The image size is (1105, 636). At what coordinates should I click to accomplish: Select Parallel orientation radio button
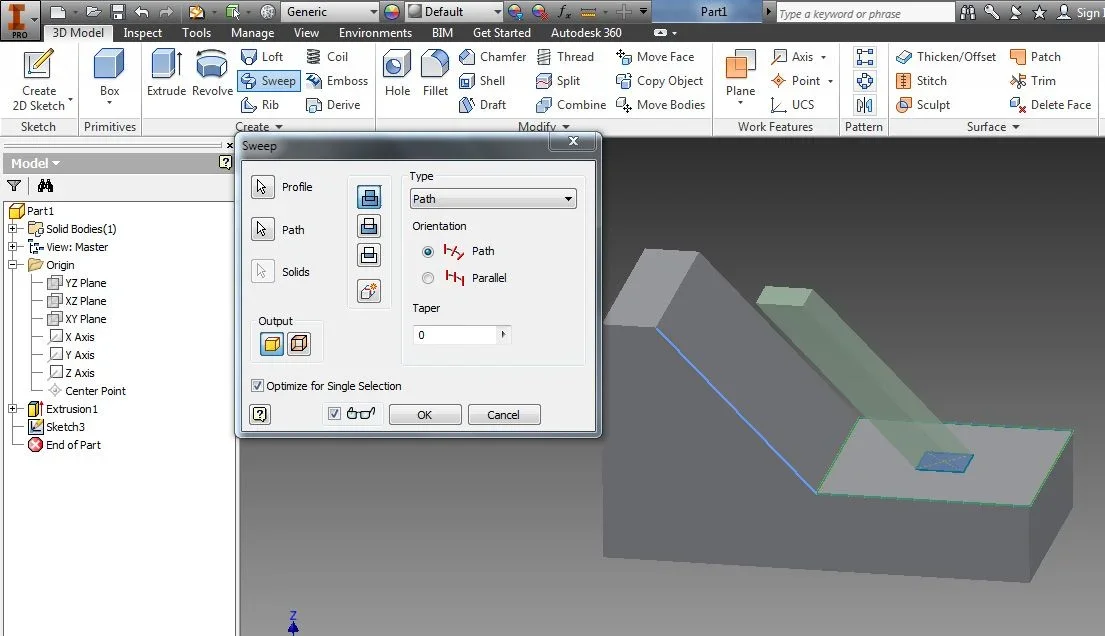[428, 278]
